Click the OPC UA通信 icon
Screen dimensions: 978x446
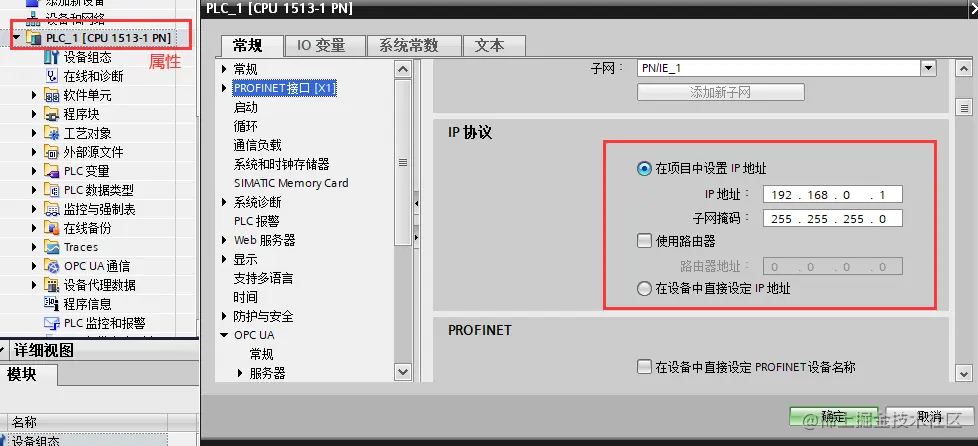[x=52, y=266]
